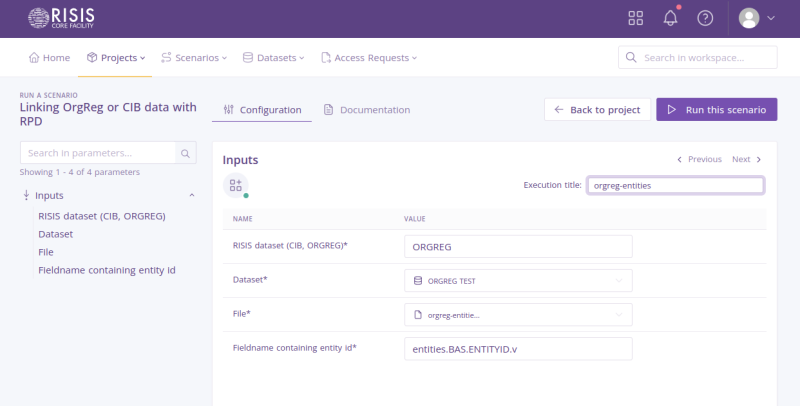
Task: Open the Projects menu
Action: point(116,58)
